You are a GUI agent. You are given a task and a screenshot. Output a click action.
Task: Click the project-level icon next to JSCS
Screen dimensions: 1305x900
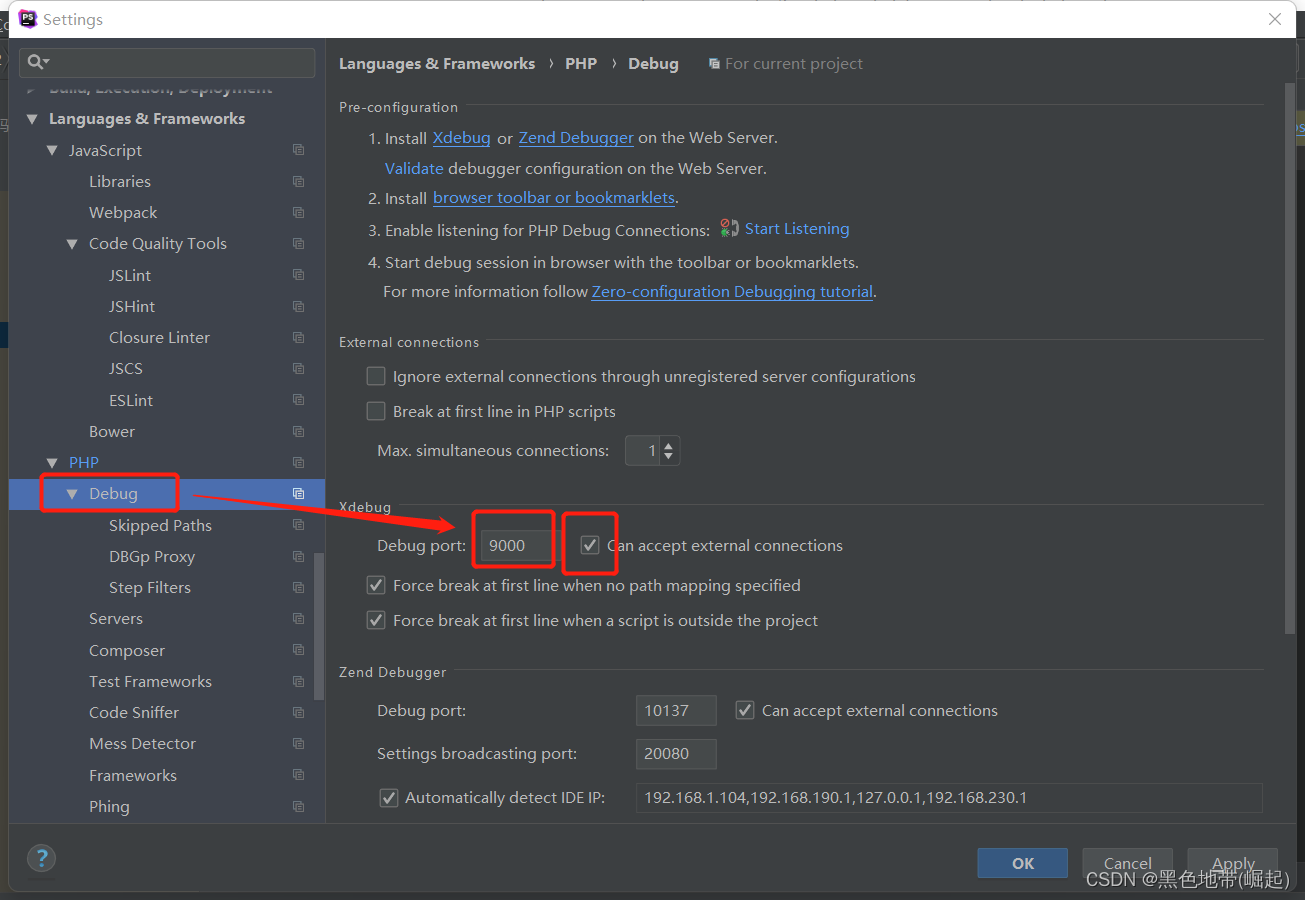click(298, 368)
